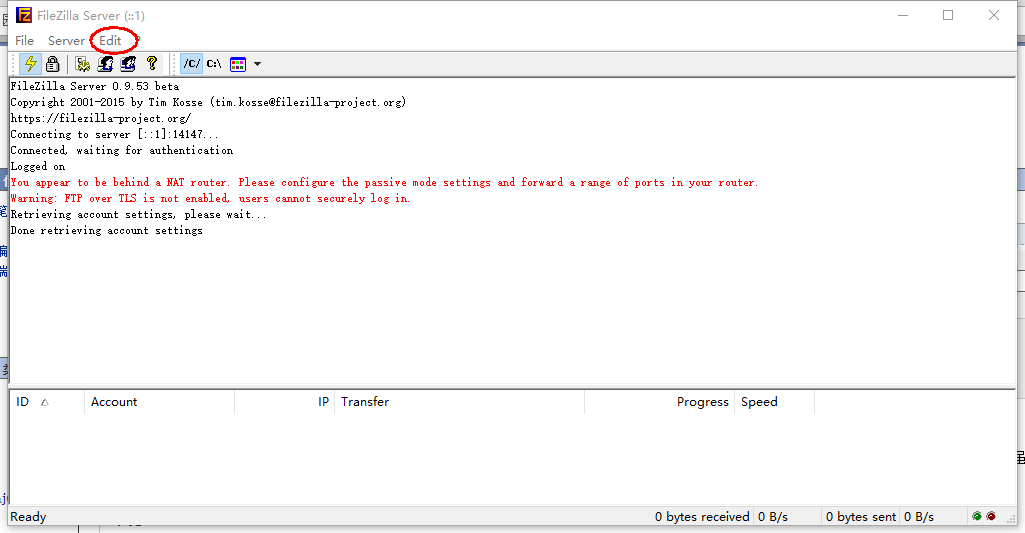
Task: Click 'Connected, waiting for authentication' log line
Action: point(122,150)
